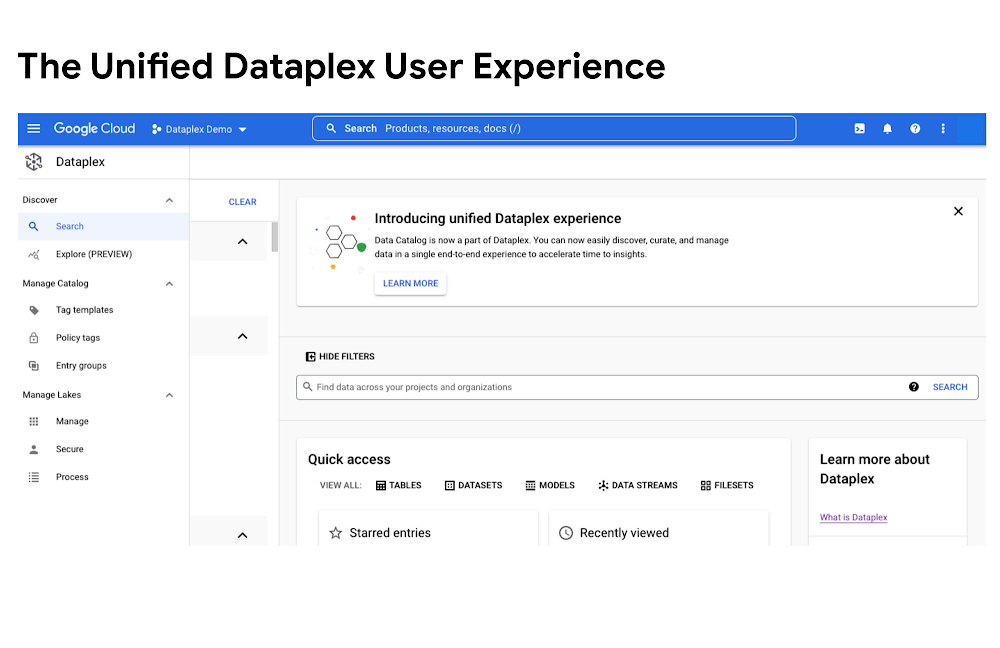Image resolution: width=1000 pixels, height=648 pixels.
Task: Click the Dataplex logo icon
Action: pos(34,162)
